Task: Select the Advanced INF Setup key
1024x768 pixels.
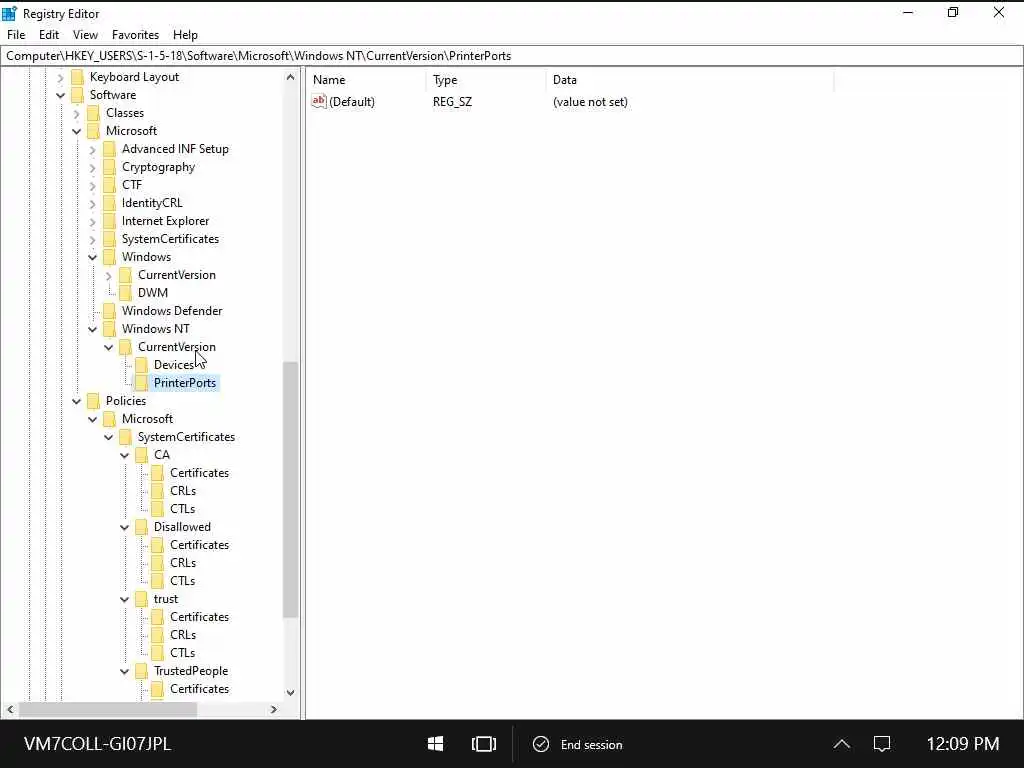Action: [x=175, y=150]
